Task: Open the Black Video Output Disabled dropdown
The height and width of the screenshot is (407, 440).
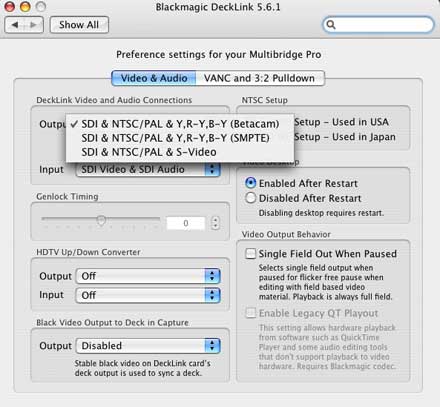Action: 148,346
